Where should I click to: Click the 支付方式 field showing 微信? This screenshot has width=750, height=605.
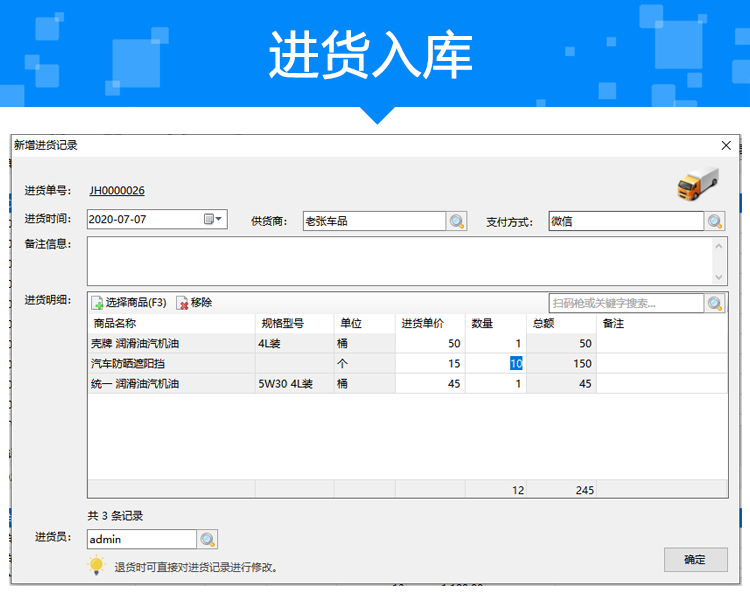click(x=626, y=221)
